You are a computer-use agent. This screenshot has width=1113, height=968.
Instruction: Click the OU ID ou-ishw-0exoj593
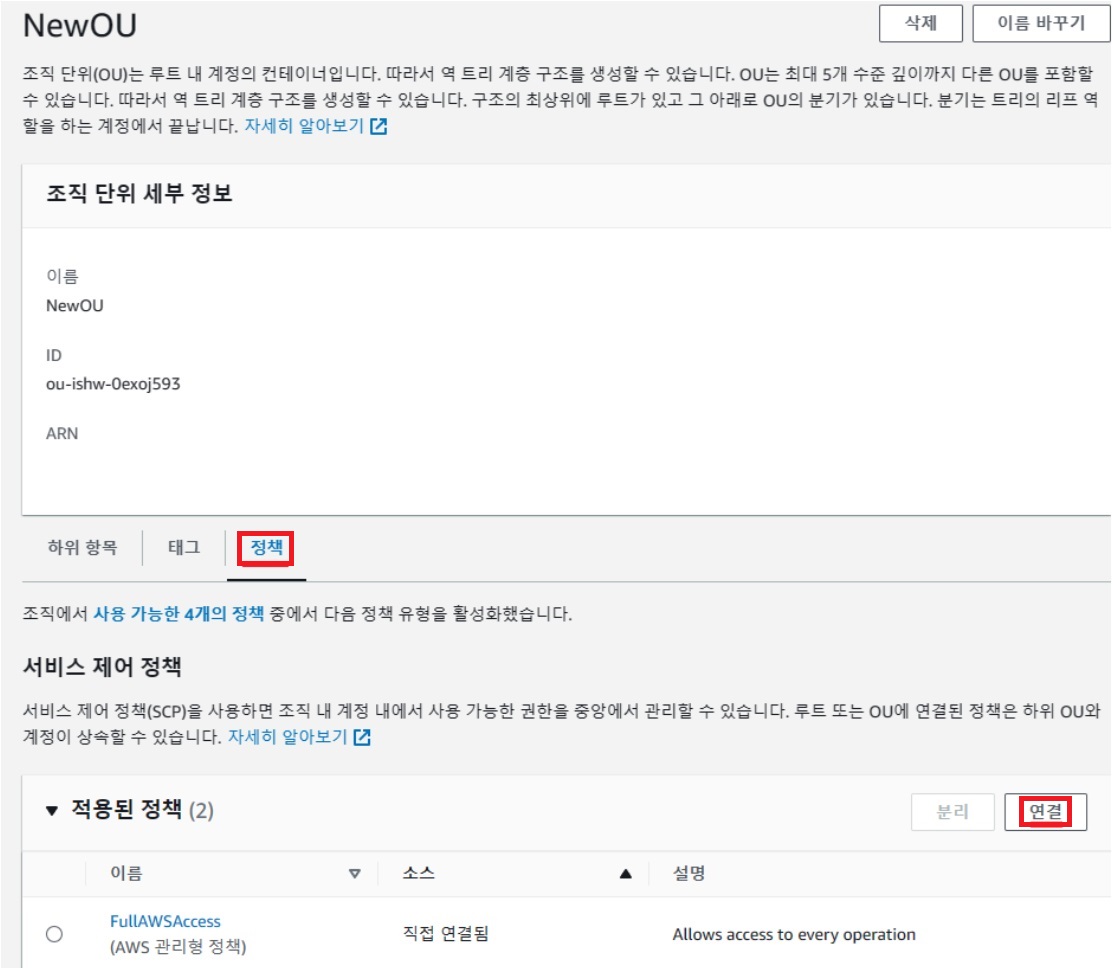[114, 384]
